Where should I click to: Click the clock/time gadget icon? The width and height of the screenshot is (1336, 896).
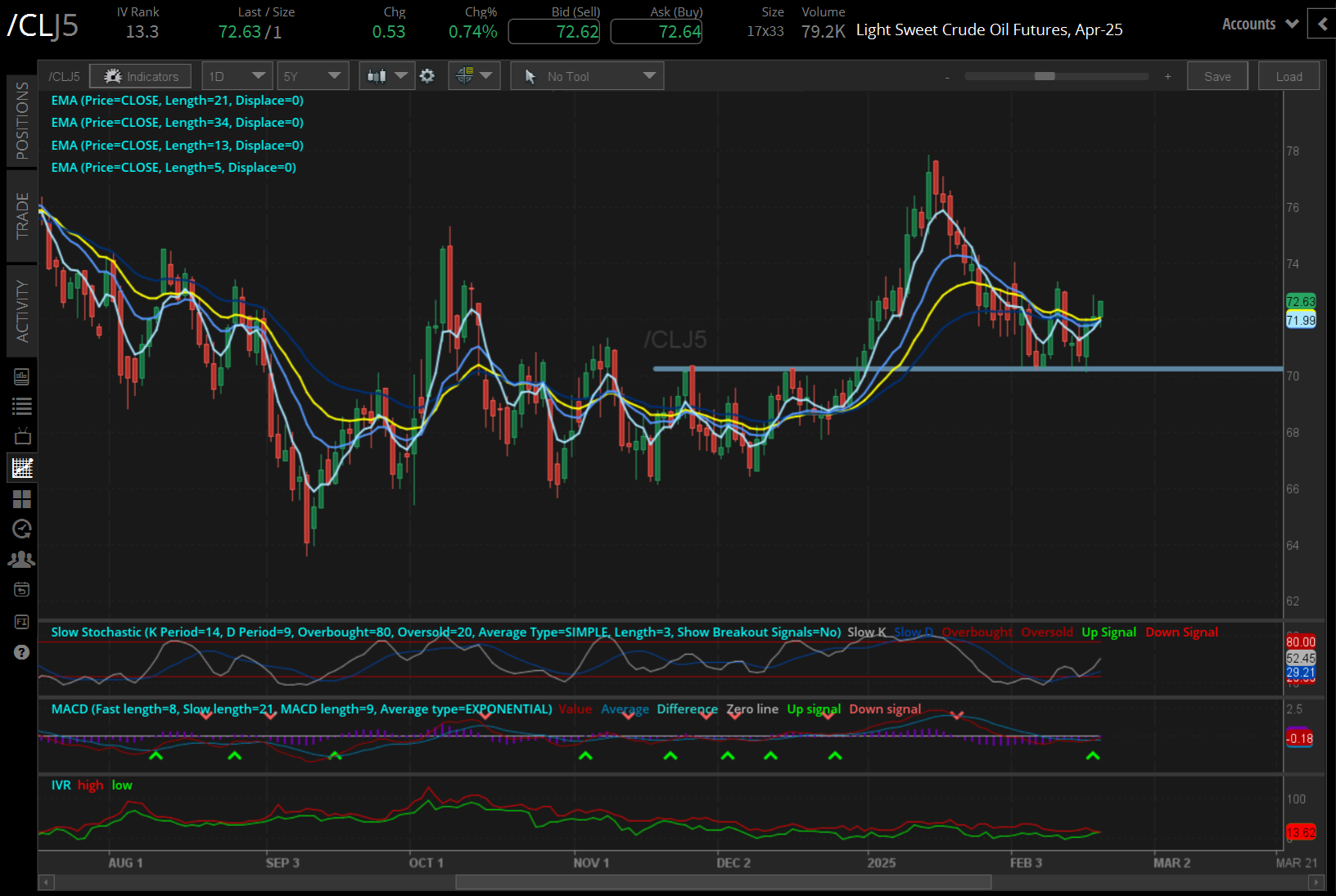click(22, 529)
